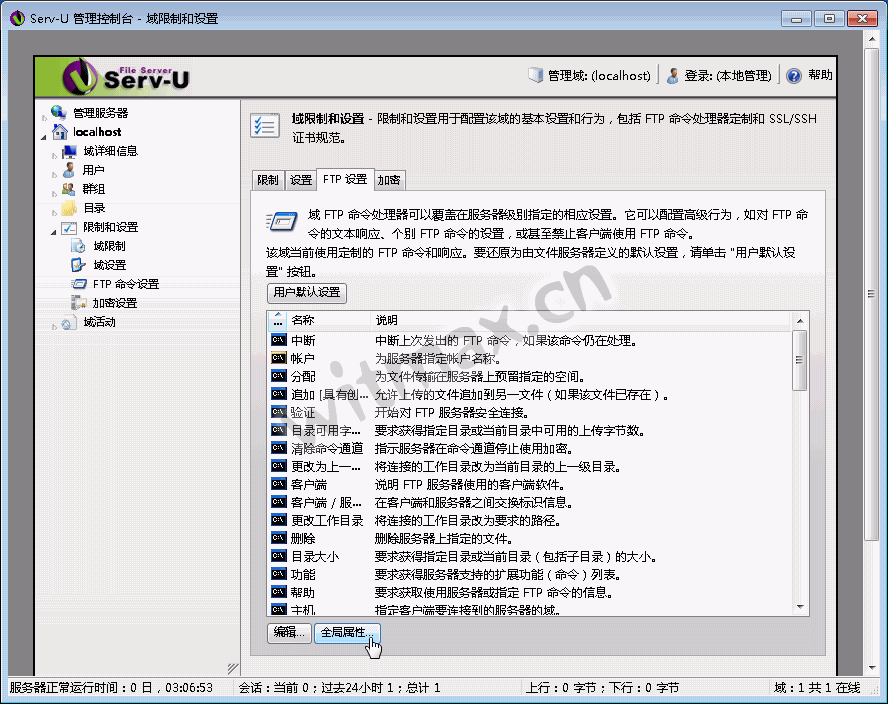The height and width of the screenshot is (704, 888).
Task: Click the main window scroll up arrow
Action: pyautogui.click(x=871, y=39)
